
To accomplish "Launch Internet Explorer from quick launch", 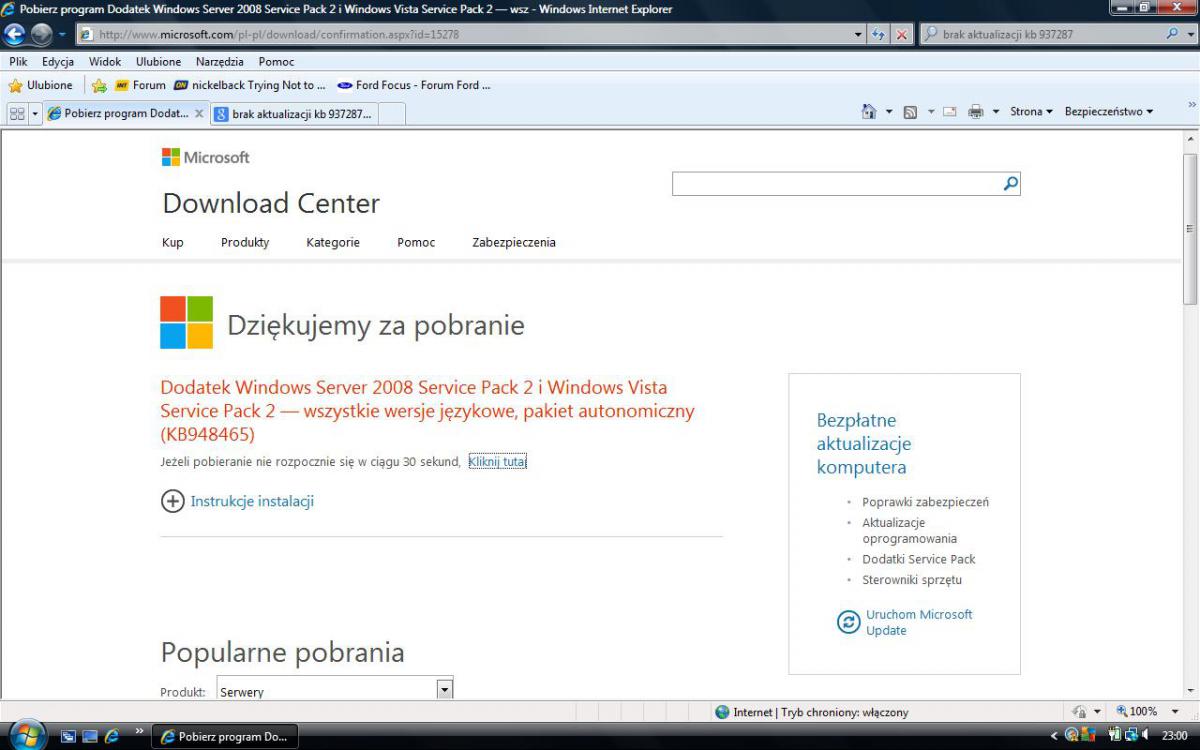I will [112, 736].
